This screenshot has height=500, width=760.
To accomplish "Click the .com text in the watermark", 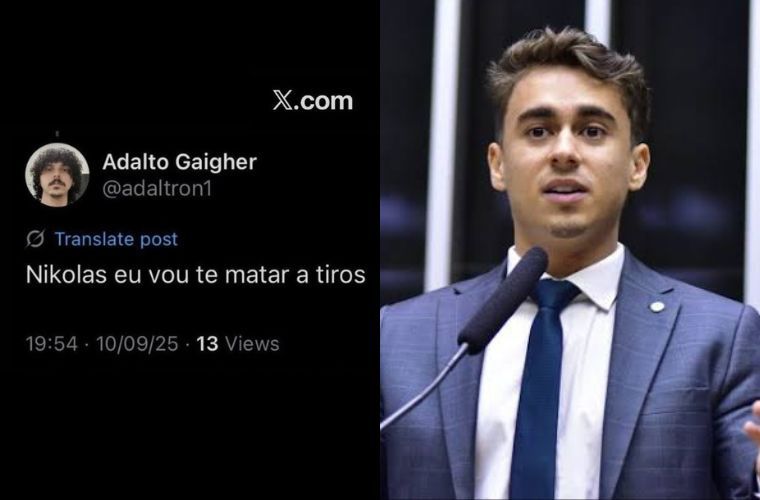I will click(x=323, y=101).
